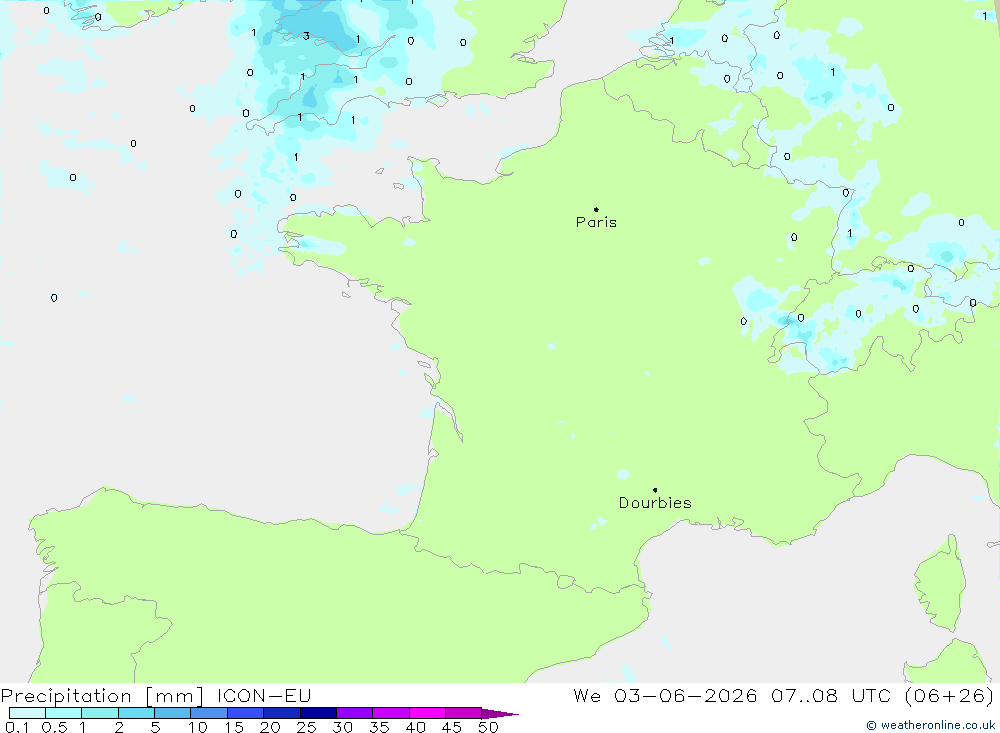Click the Precipitation [mm] title text
1000x733 pixels.
click(x=102, y=696)
